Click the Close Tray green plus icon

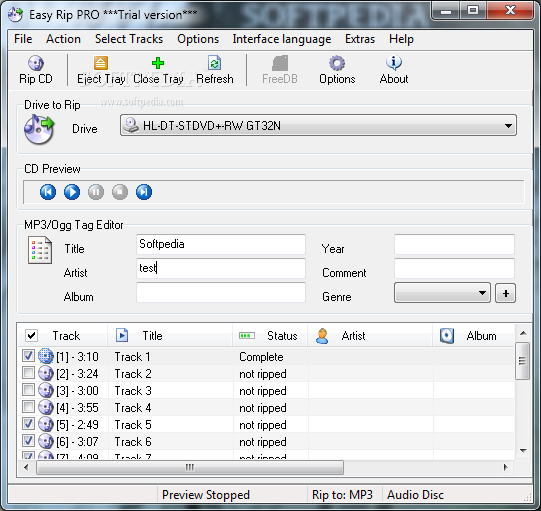[x=158, y=63]
